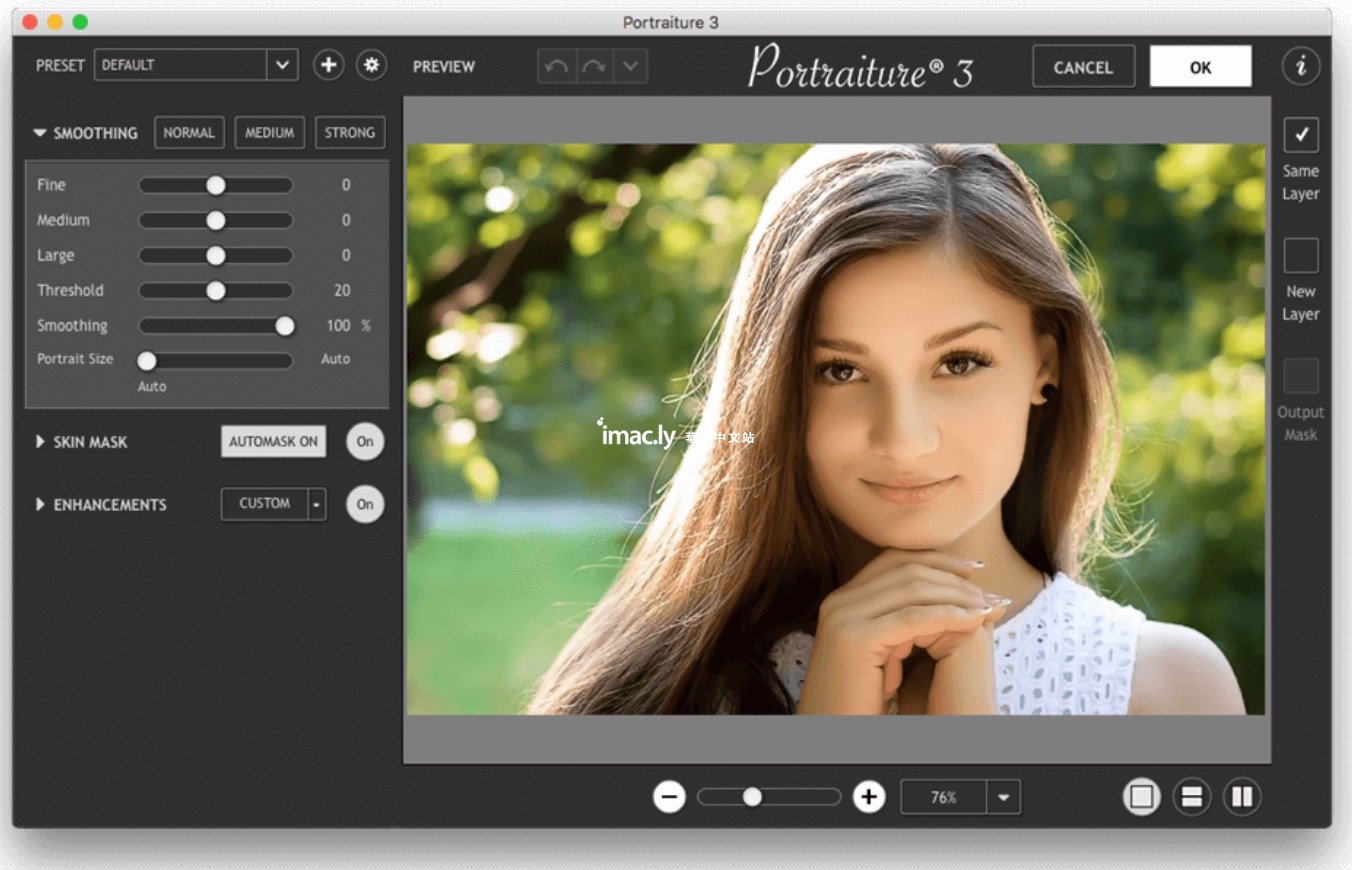Switch to single preview view icon
This screenshot has height=870, width=1352.
pyautogui.click(x=1142, y=797)
